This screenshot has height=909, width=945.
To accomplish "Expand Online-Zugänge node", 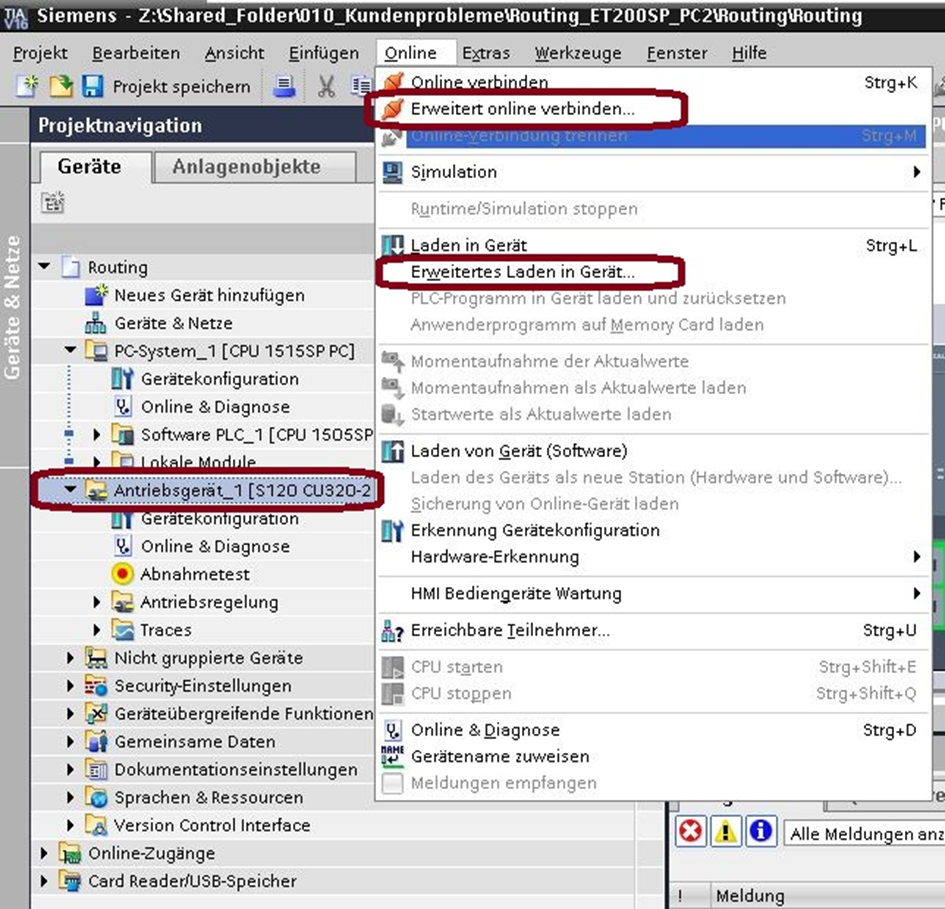I will pyautogui.click(x=44, y=853).
